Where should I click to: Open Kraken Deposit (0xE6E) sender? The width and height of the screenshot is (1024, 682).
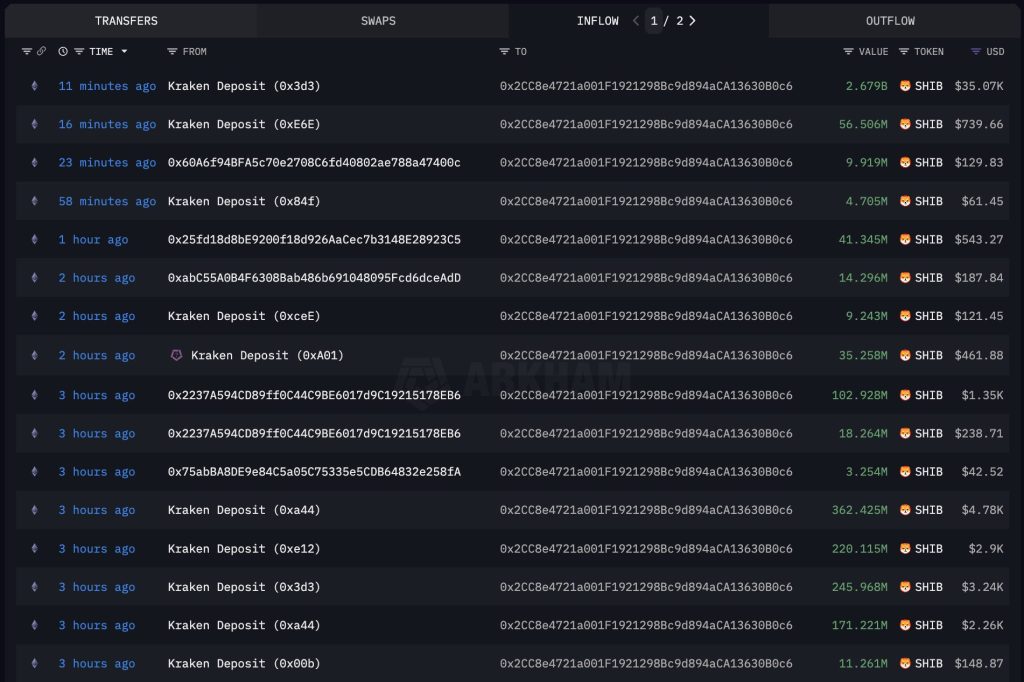244,124
